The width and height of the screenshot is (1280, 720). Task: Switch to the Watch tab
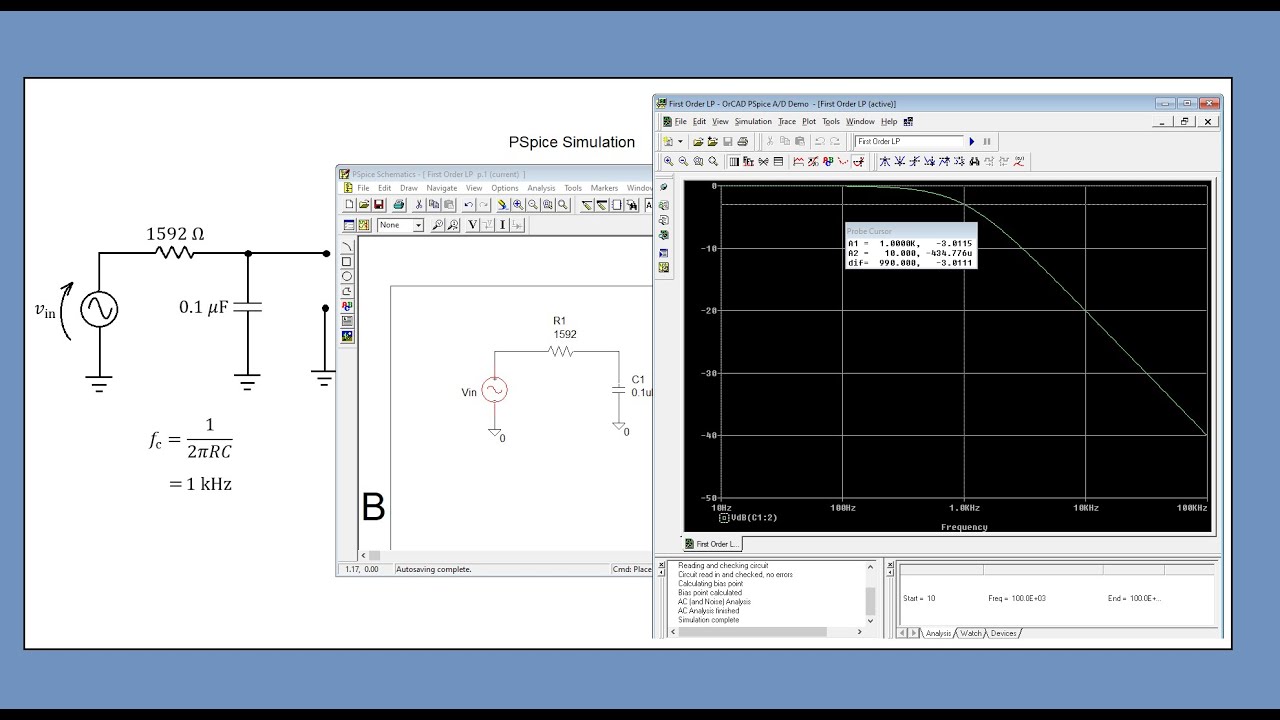tap(970, 633)
